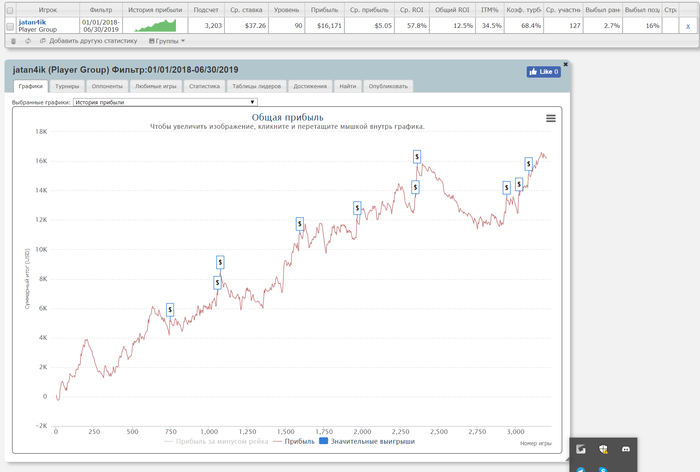Click the '$16,171' profit cell
This screenshot has height=472, width=700.
pos(325,26)
